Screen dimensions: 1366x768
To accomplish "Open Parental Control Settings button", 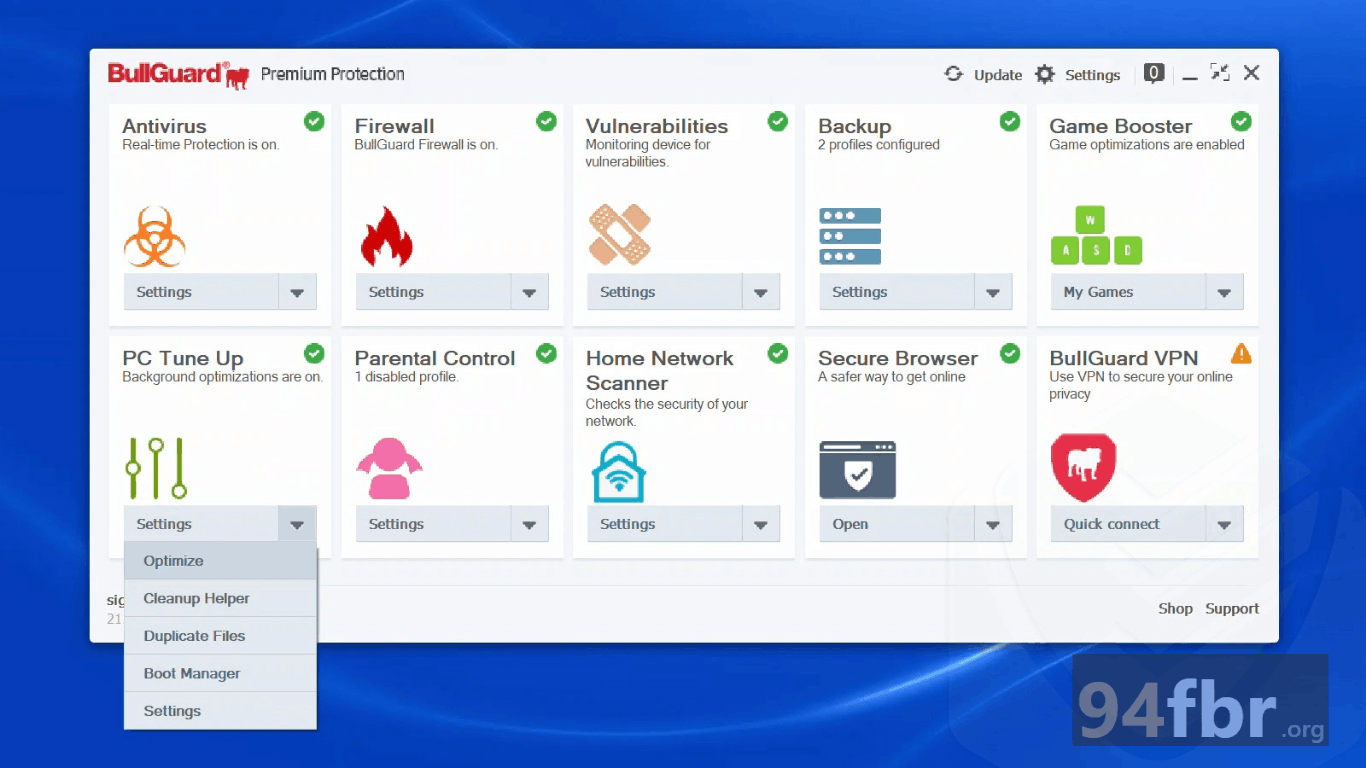I will [x=433, y=524].
